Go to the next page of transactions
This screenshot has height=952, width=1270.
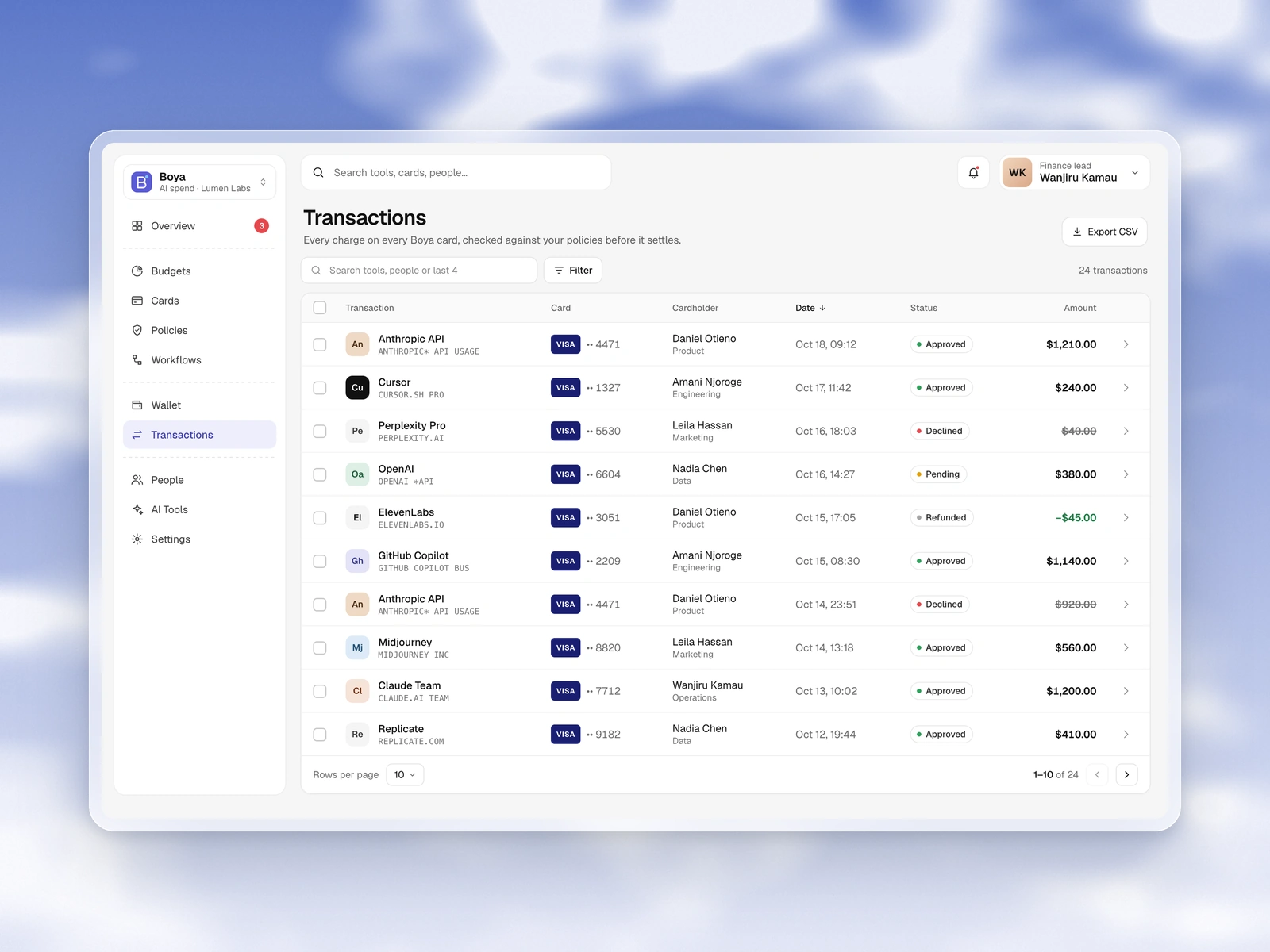point(1126,774)
